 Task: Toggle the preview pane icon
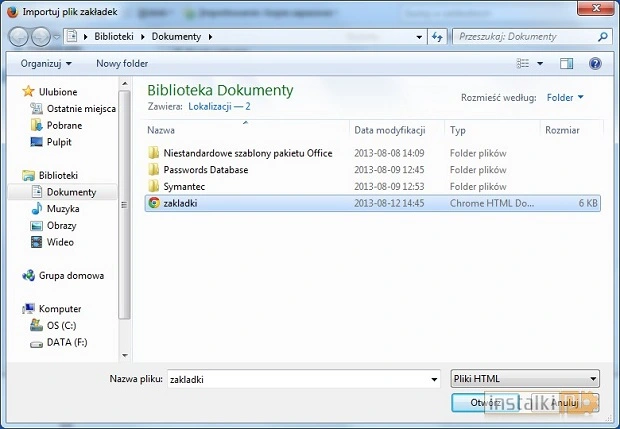pos(566,64)
